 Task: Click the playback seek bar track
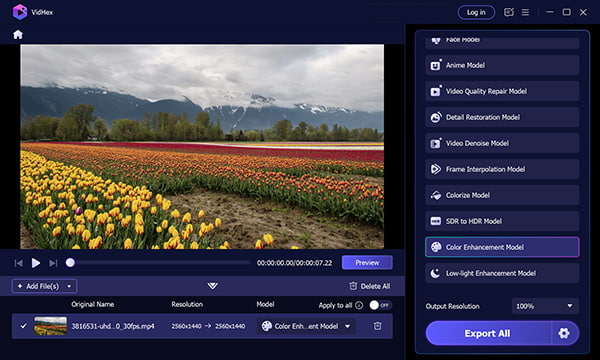click(161, 263)
